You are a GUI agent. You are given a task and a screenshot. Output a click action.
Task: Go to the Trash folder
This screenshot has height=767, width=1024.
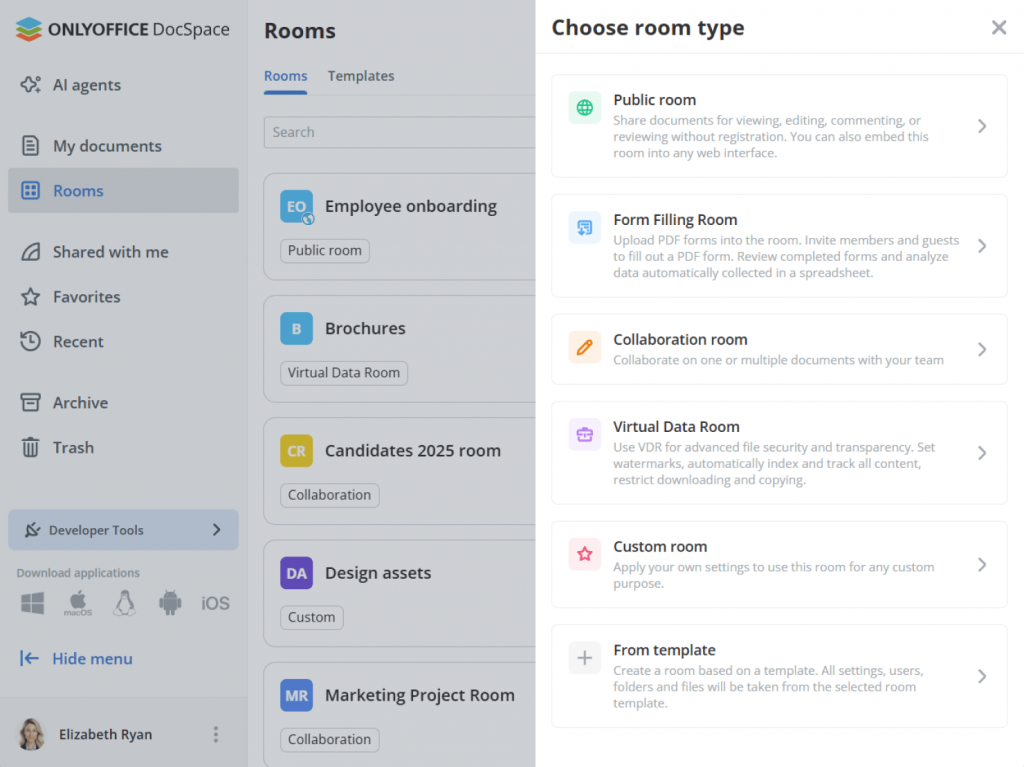coord(73,448)
